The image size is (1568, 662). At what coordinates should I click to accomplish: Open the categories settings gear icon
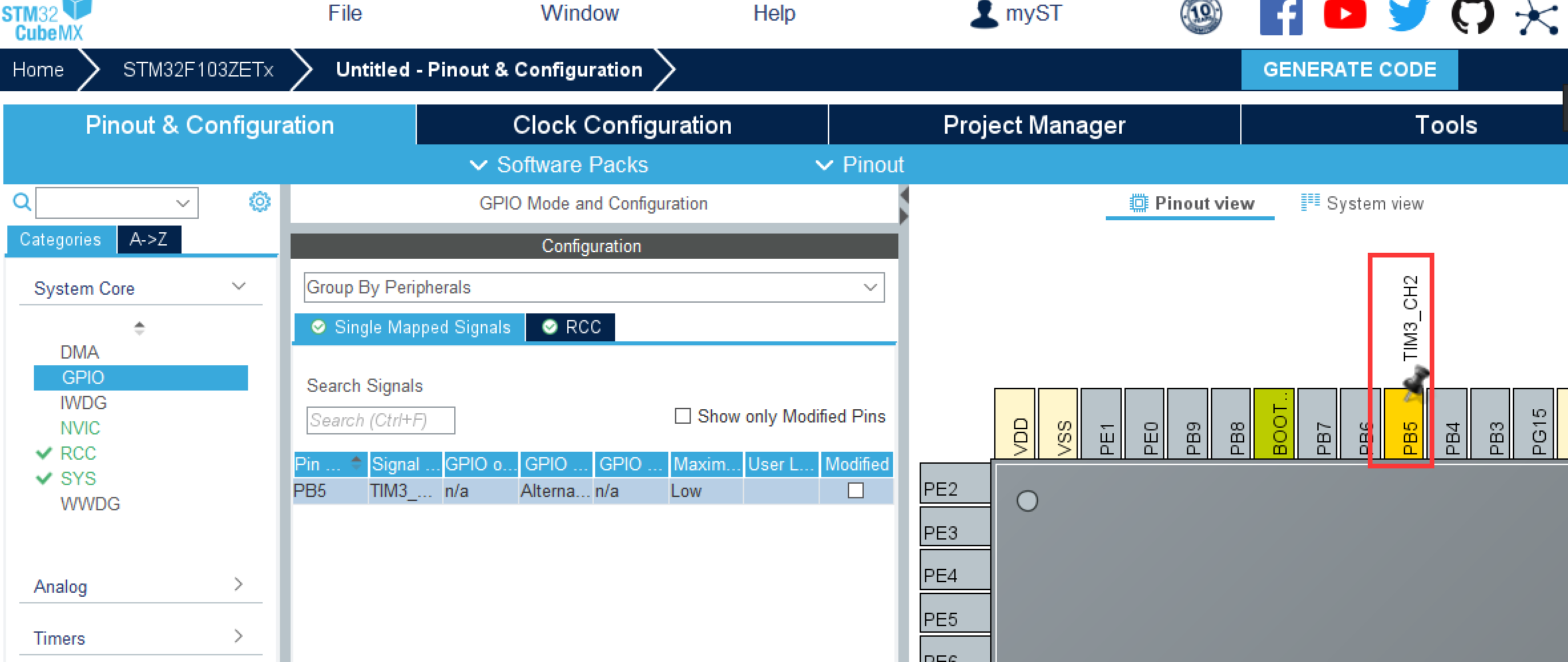point(259,202)
